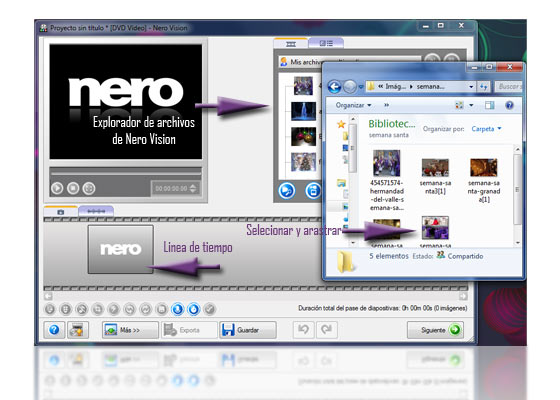Open the view options dropdown arrow in Explorer
This screenshot has height=400, width=560.
[x=471, y=105]
